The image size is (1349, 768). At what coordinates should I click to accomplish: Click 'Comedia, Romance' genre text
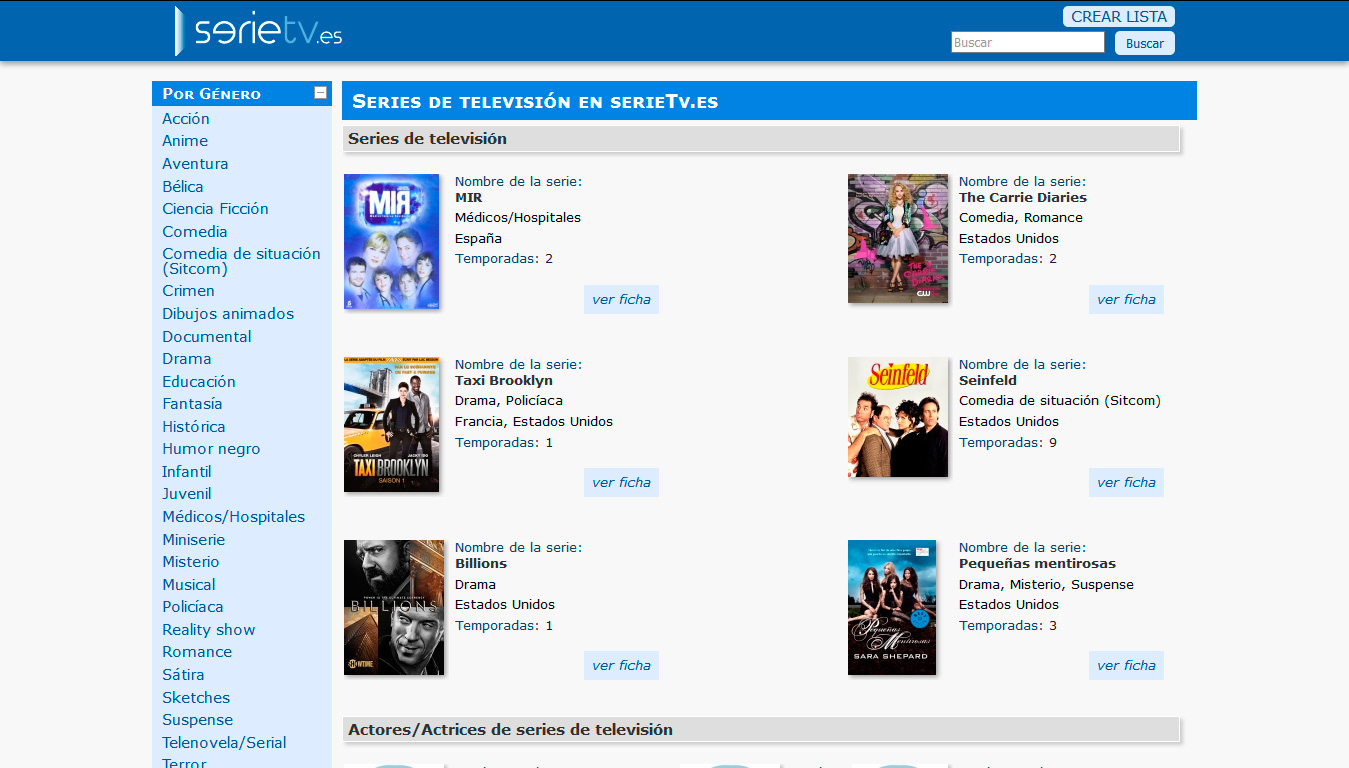coord(1021,217)
